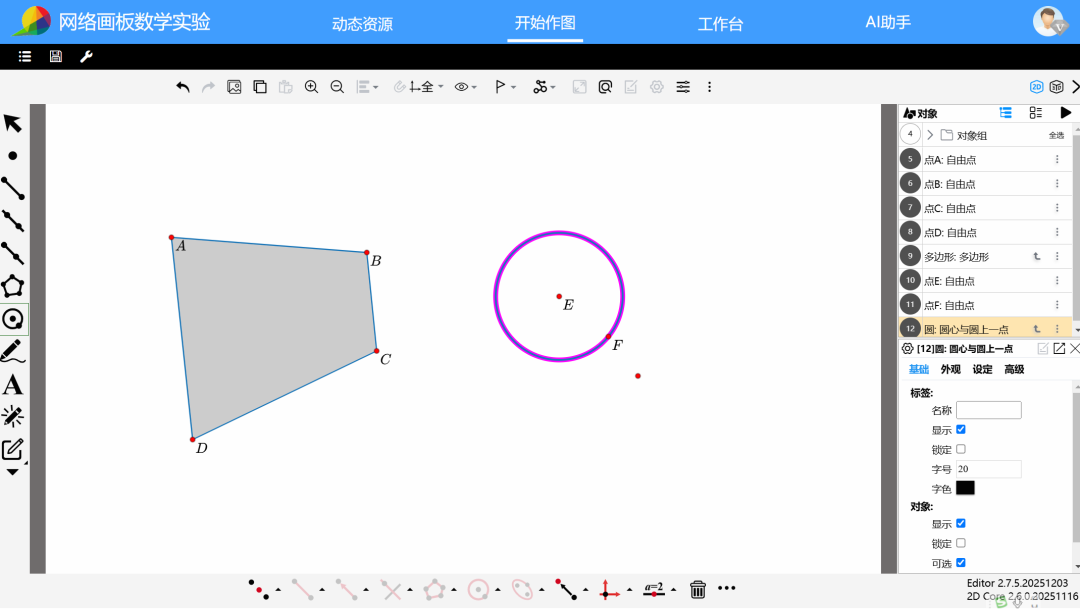Click the save disk icon
The height and width of the screenshot is (609, 1080).
pyautogui.click(x=55, y=57)
